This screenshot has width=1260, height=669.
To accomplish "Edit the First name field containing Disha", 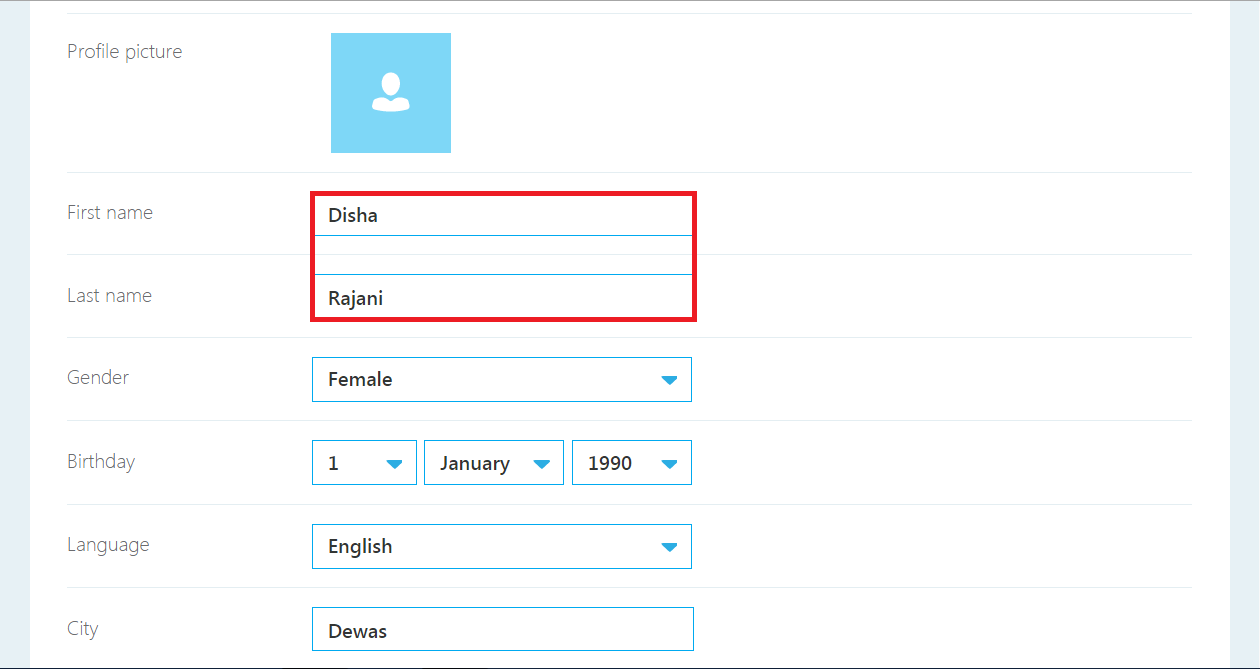I will (503, 215).
